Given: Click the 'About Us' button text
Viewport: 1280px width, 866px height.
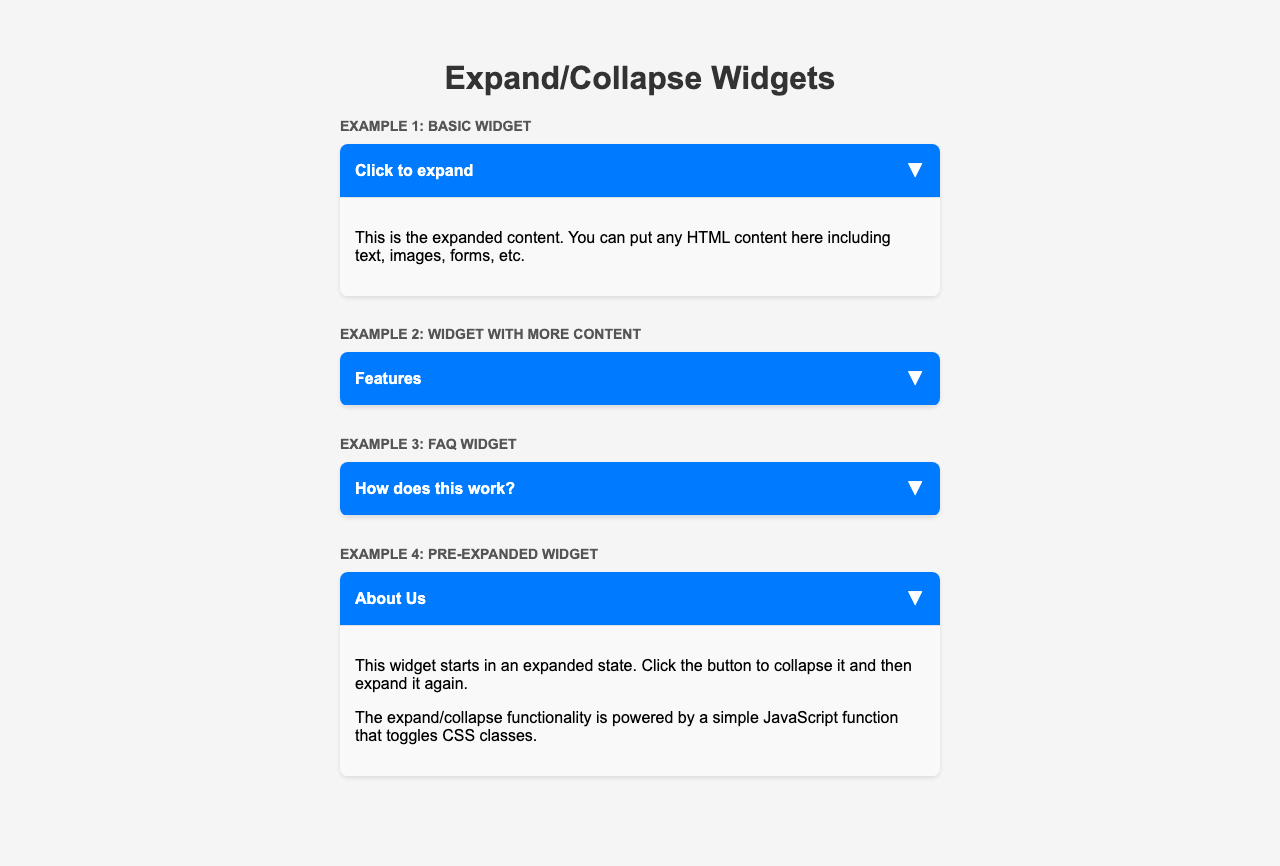Looking at the screenshot, I should tap(390, 598).
